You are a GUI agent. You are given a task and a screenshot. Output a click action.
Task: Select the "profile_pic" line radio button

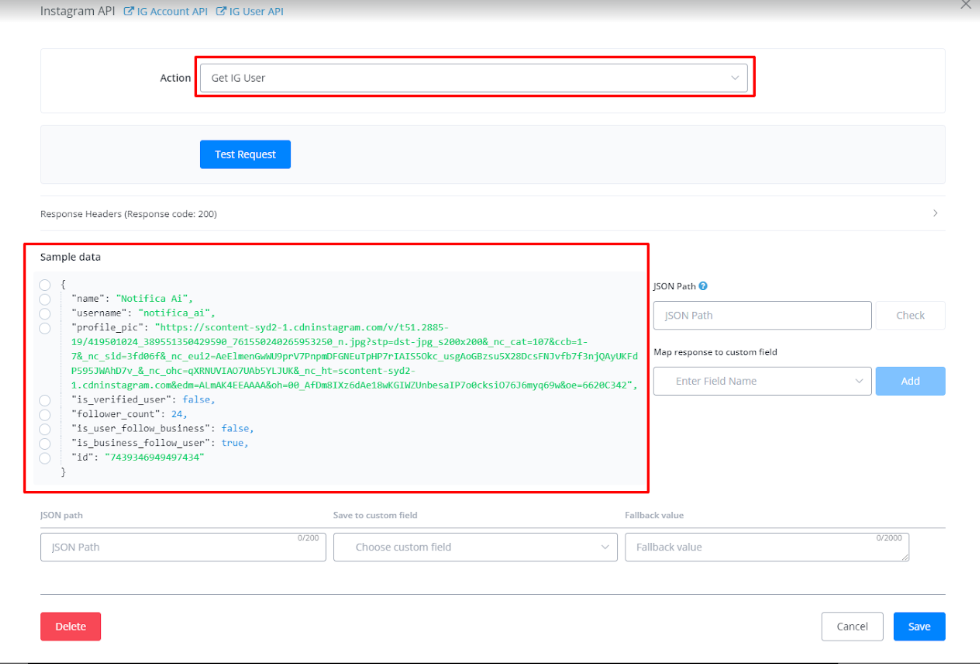click(45, 328)
